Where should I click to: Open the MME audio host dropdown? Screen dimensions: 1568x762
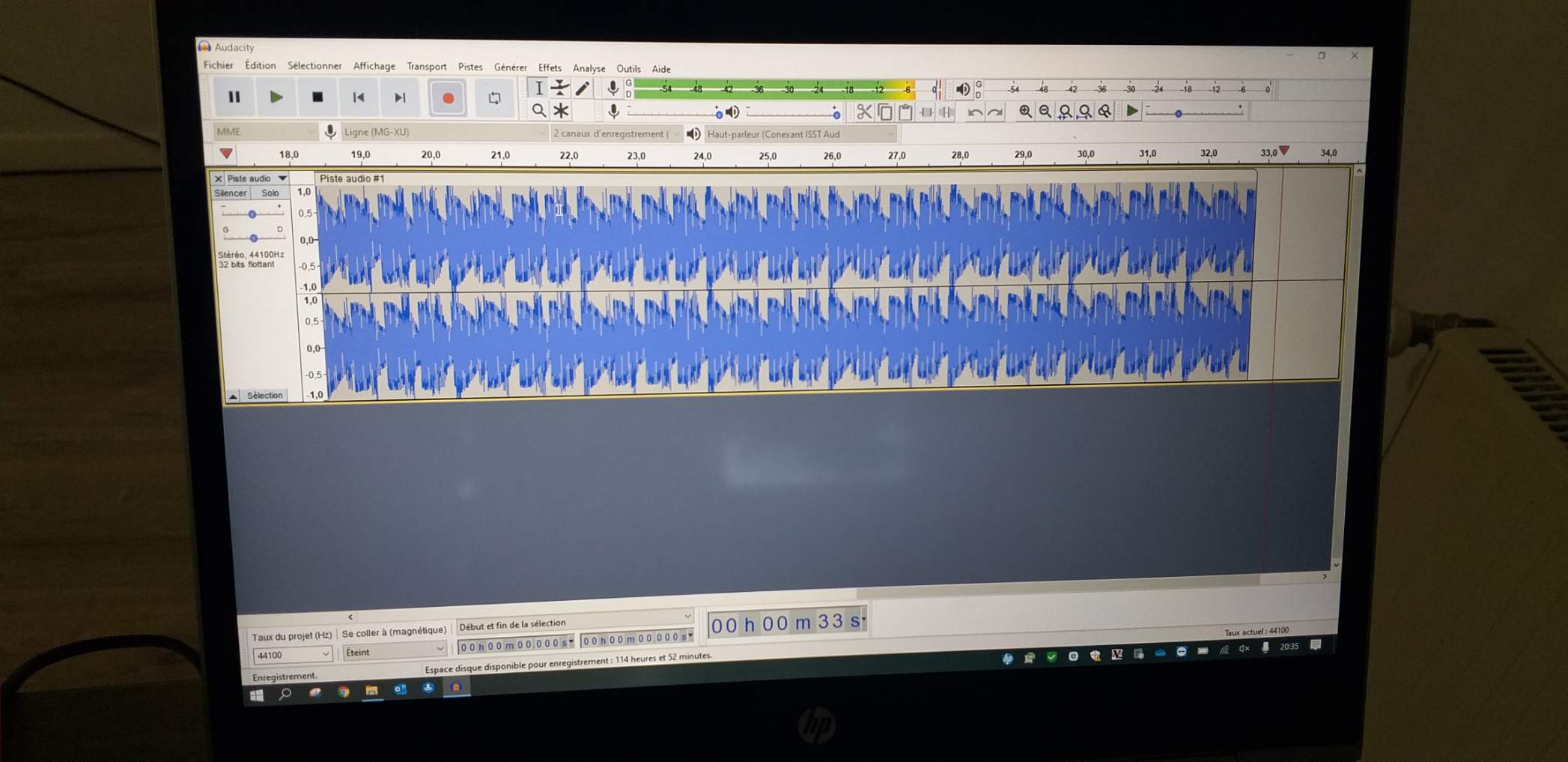pyautogui.click(x=265, y=132)
